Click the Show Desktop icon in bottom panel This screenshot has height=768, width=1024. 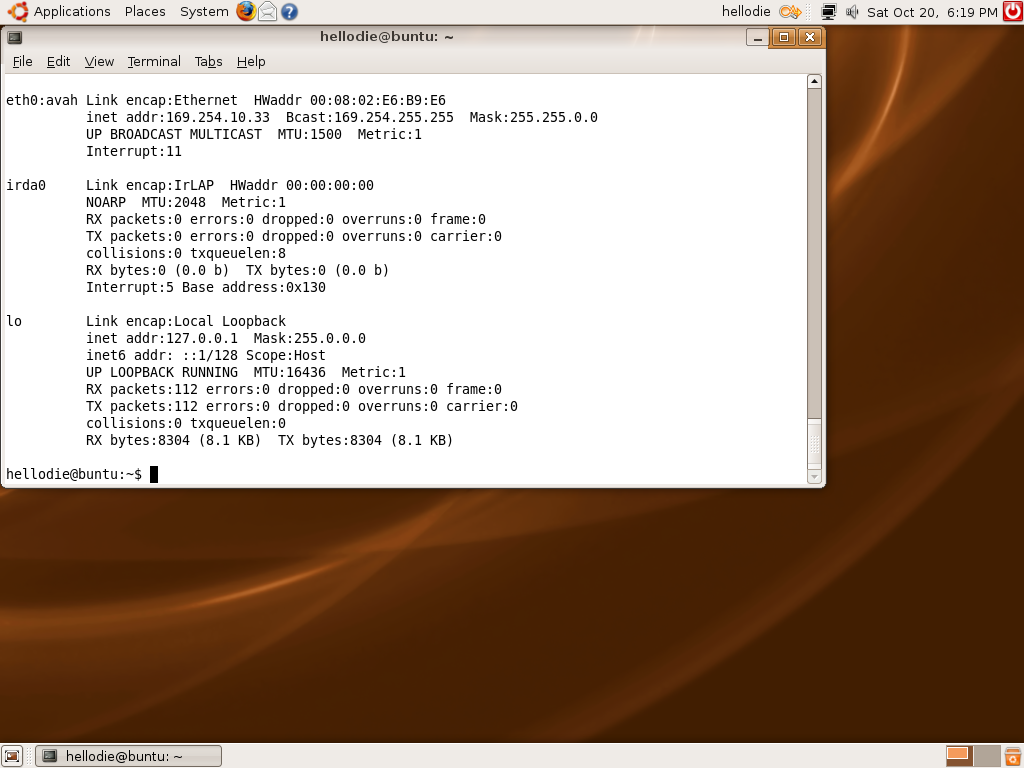click(x=12, y=756)
